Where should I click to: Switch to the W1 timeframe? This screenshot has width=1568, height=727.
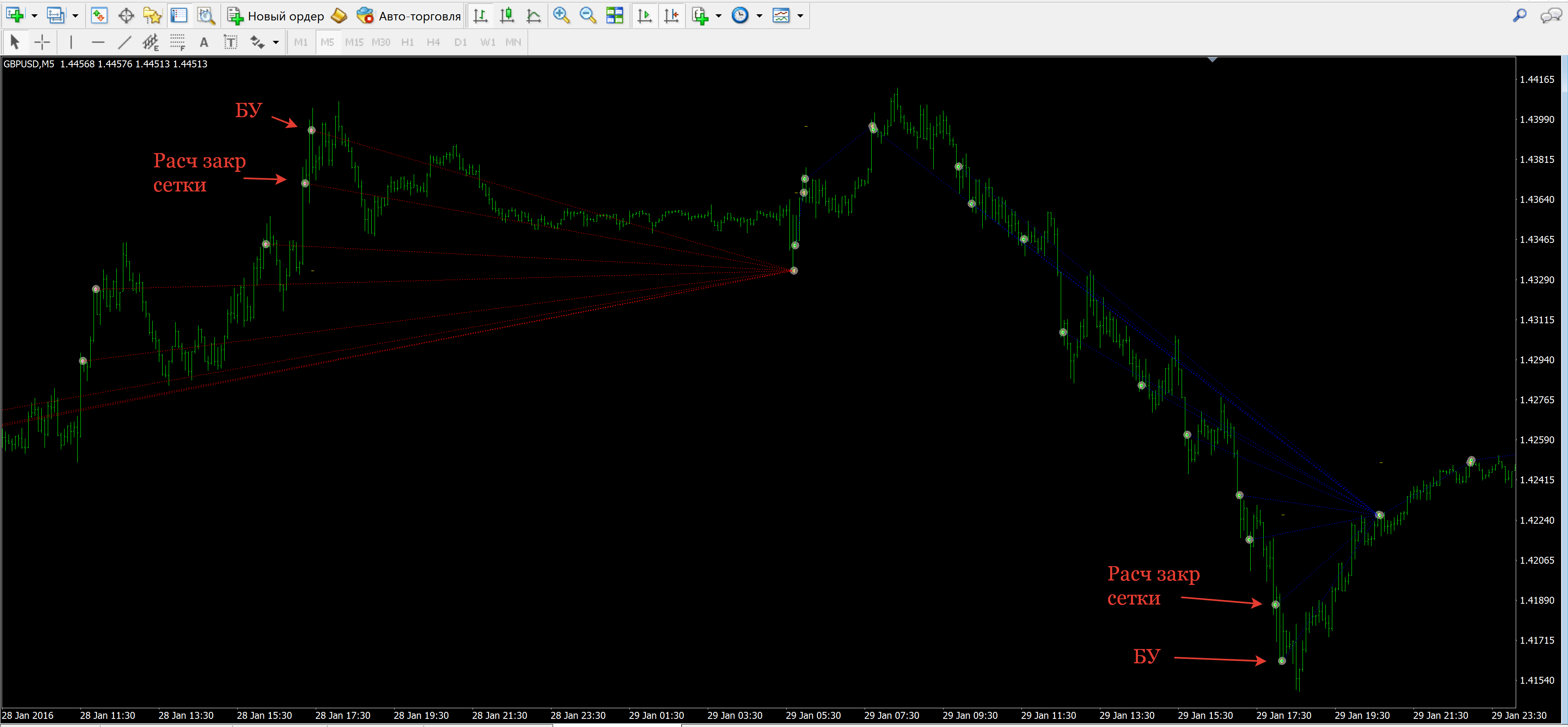click(488, 42)
